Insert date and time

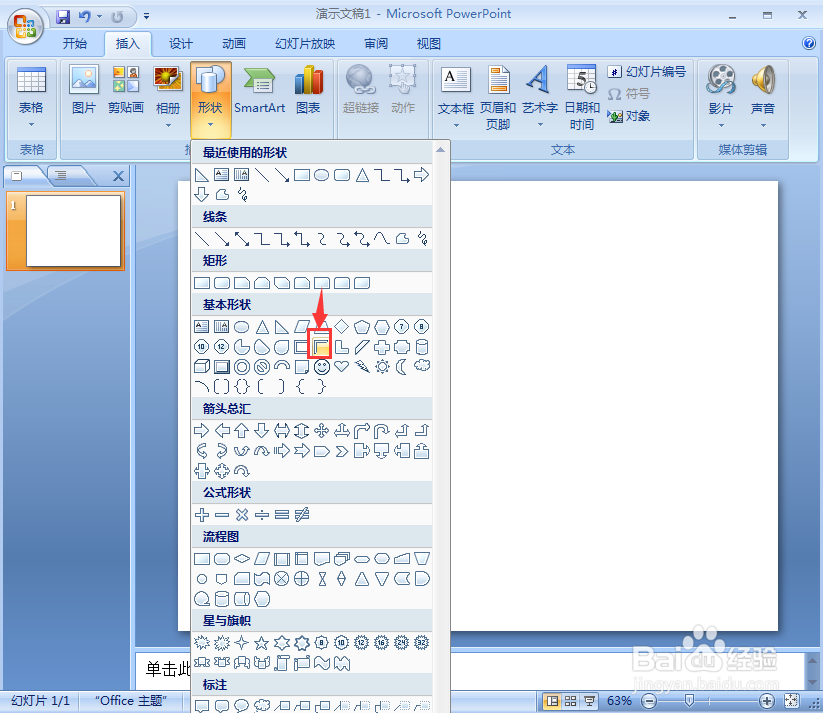pyautogui.click(x=582, y=98)
